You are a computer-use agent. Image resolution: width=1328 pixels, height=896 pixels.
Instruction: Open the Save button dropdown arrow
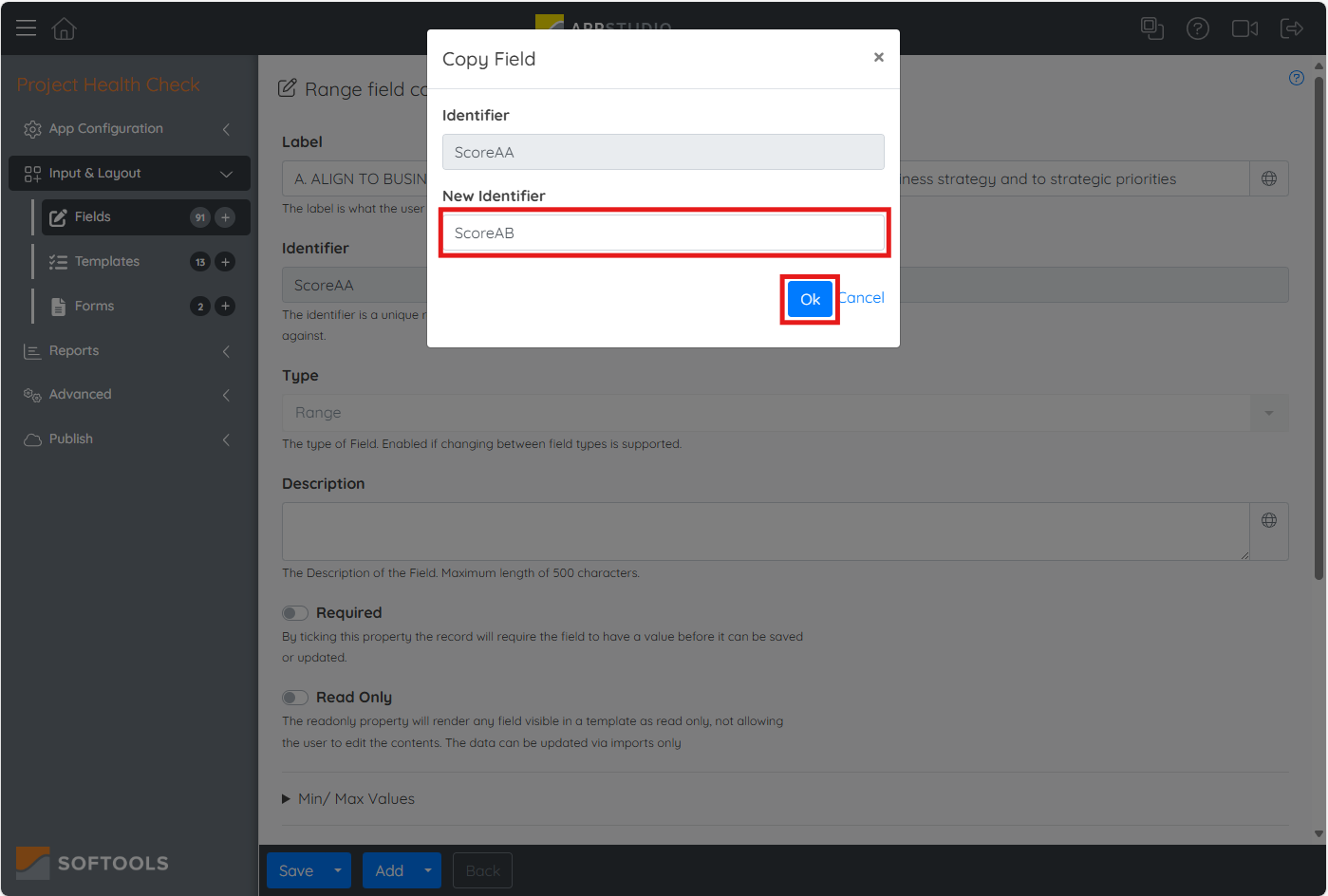click(x=337, y=870)
